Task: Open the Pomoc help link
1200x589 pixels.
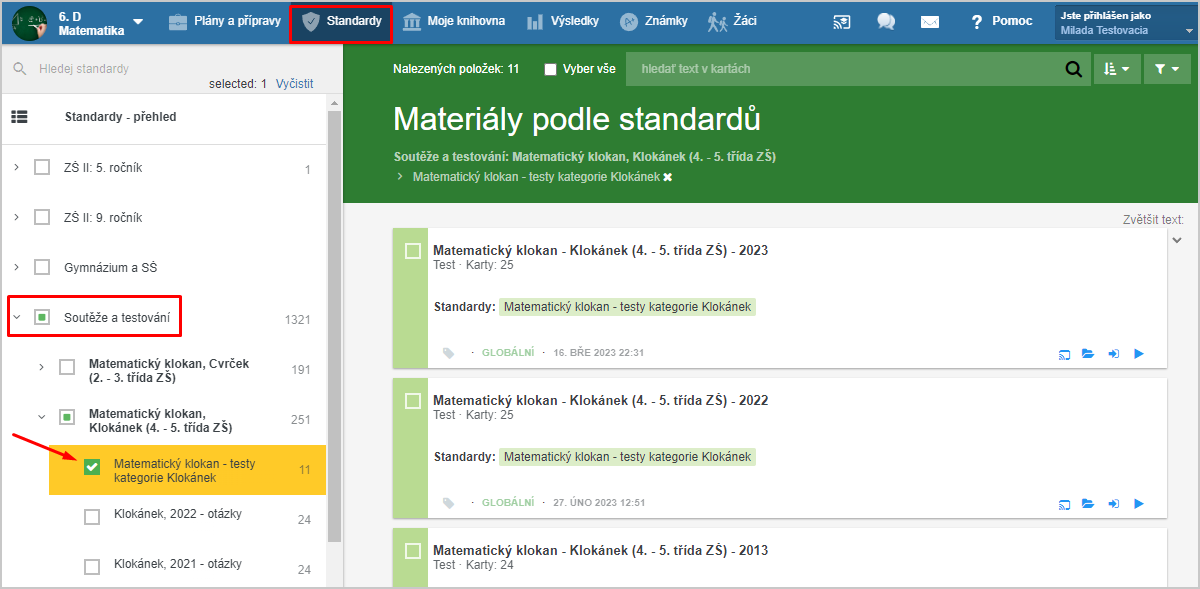Action: [x=1001, y=21]
